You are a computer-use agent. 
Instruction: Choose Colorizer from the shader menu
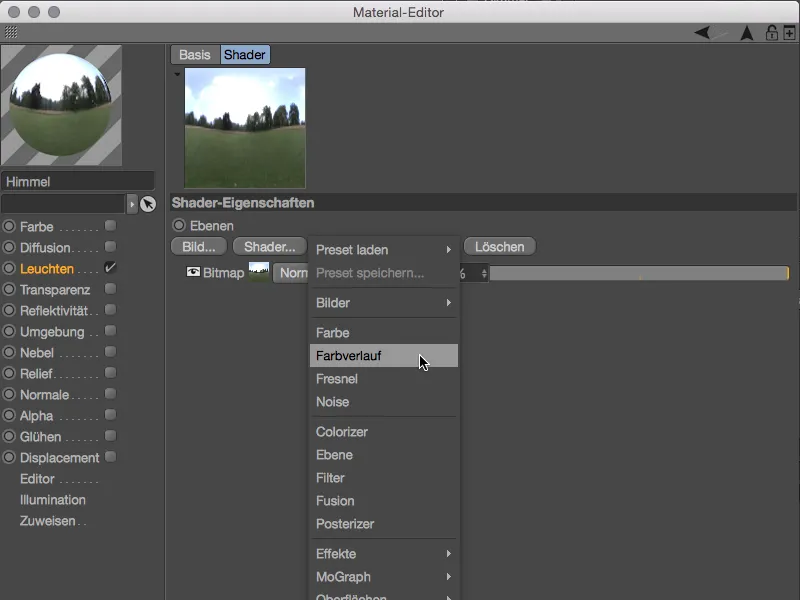tap(384, 432)
